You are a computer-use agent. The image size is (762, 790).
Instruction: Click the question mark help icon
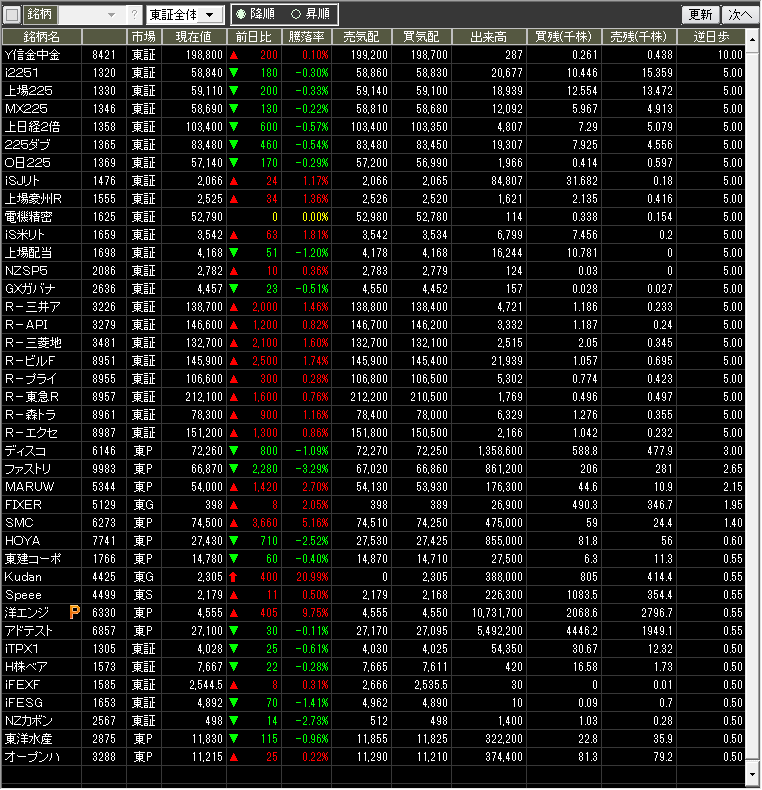coord(135,15)
